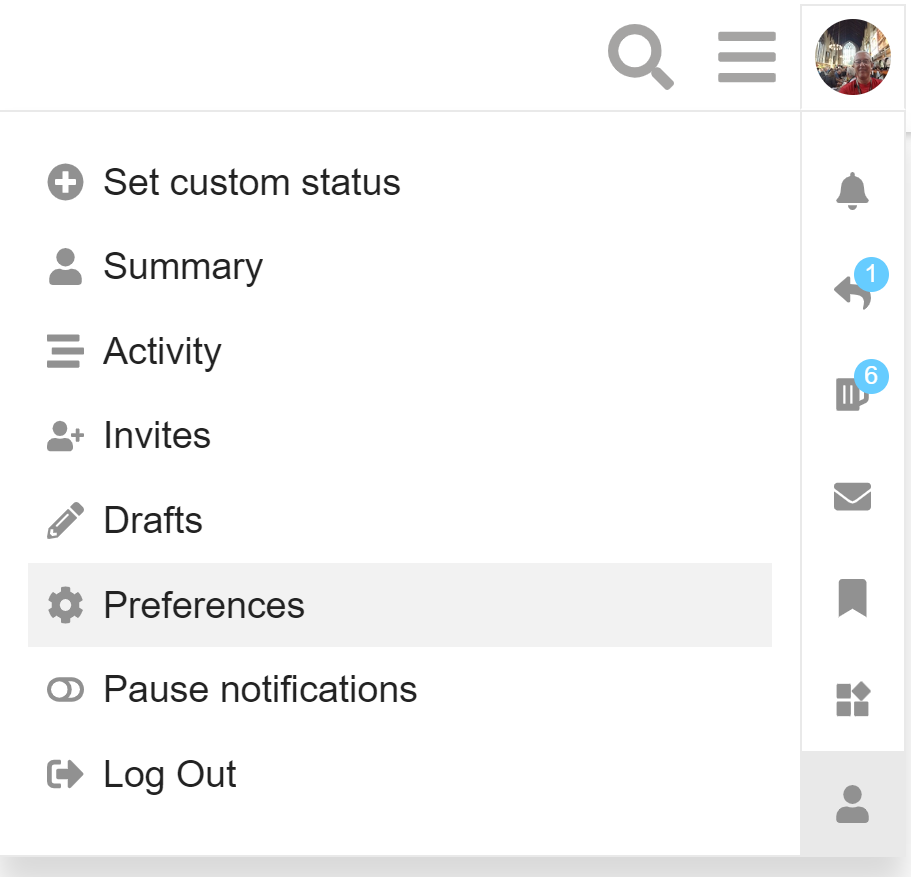Screen dimensions: 911x877
Task: Show the bookmarks tab
Action: click(852, 598)
